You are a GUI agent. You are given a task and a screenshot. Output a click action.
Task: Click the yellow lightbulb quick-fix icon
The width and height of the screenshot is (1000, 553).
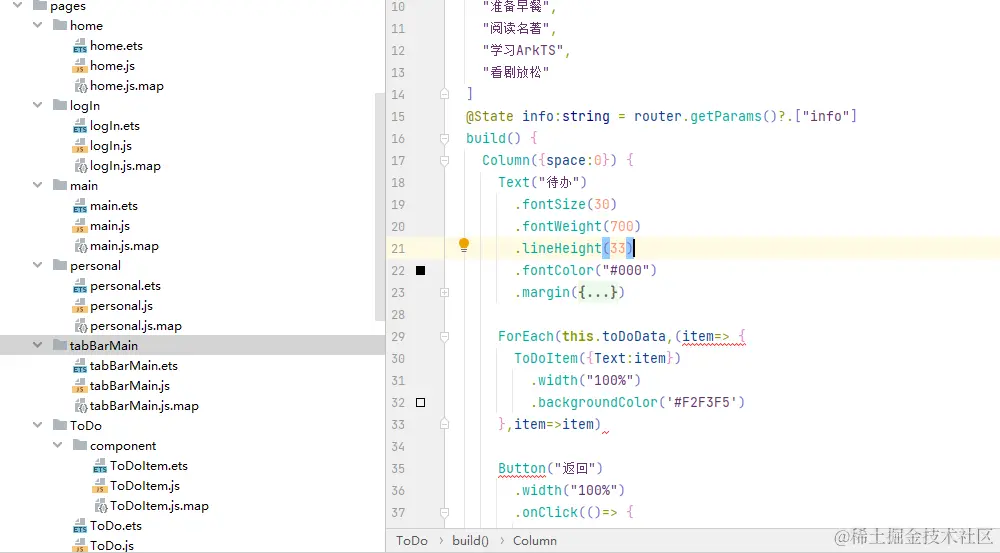click(464, 245)
